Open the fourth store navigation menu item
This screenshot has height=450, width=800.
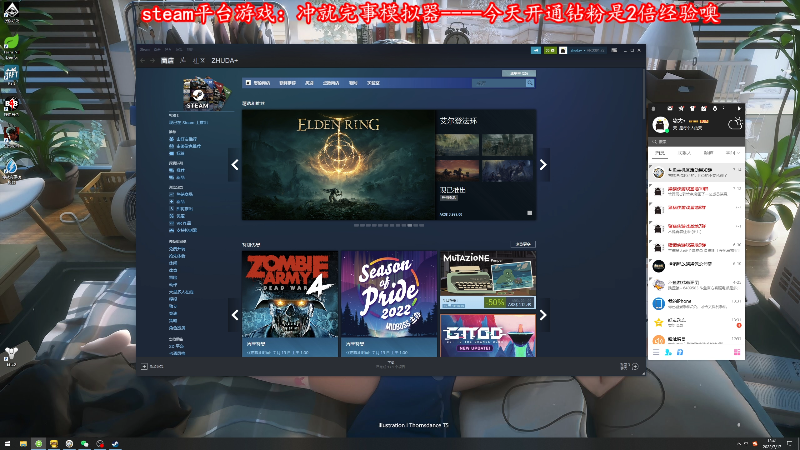coord(331,83)
